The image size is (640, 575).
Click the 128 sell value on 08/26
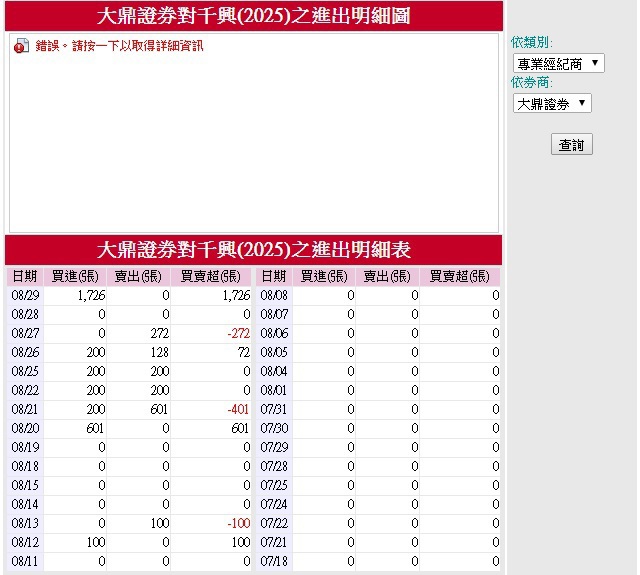tap(160, 352)
